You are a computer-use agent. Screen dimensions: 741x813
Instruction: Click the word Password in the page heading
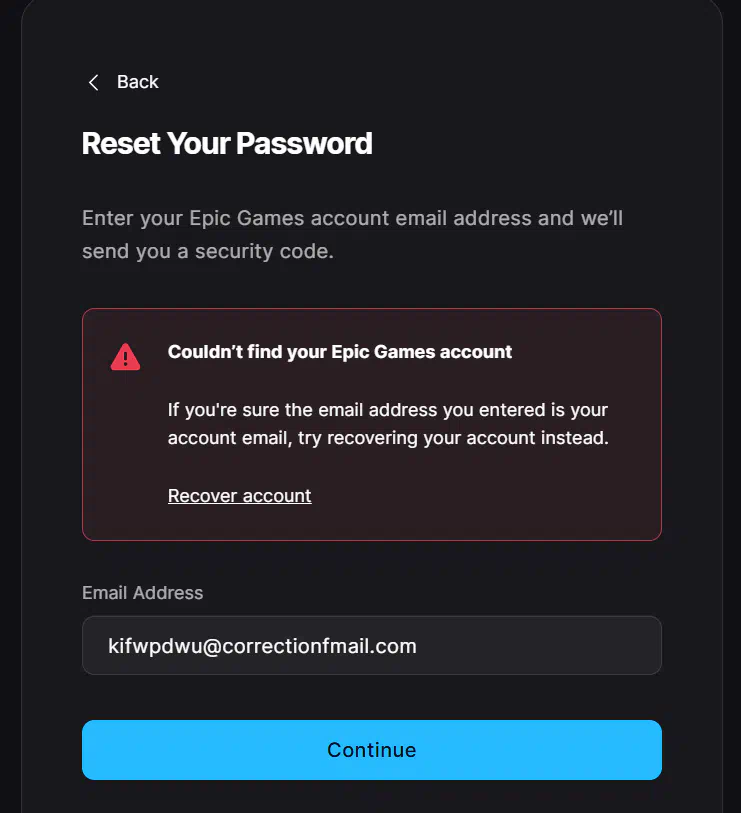[x=304, y=143]
